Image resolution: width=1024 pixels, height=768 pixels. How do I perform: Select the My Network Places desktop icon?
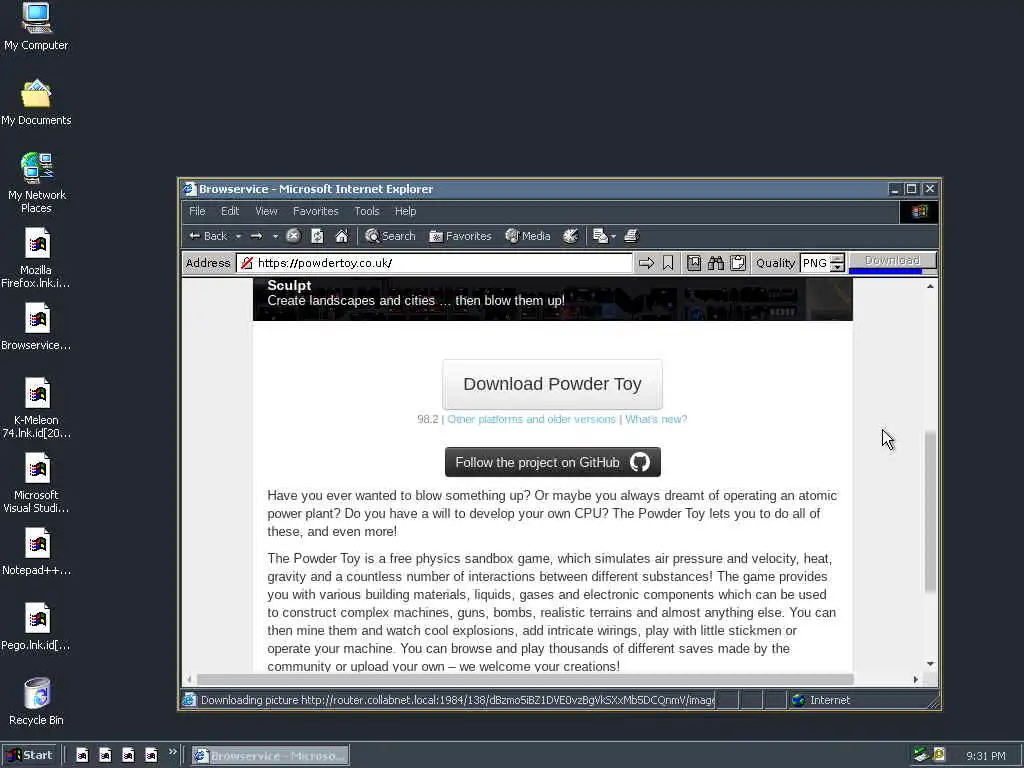point(36,183)
